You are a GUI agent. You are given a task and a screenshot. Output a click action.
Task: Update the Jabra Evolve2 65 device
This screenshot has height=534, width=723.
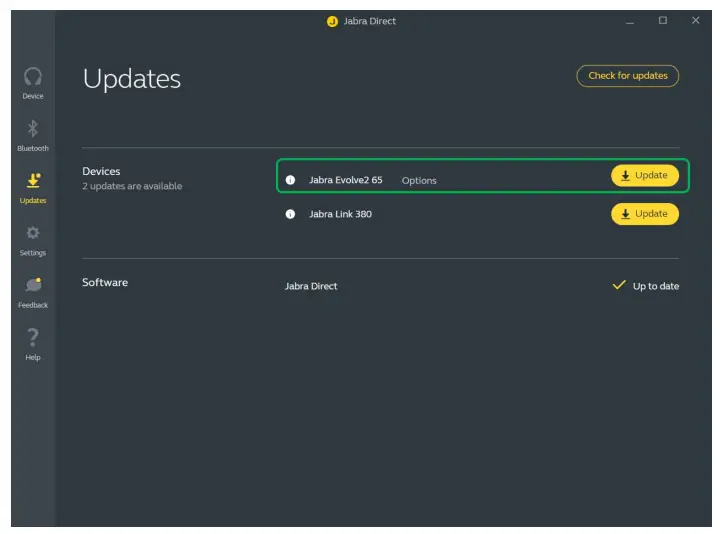[x=645, y=176]
